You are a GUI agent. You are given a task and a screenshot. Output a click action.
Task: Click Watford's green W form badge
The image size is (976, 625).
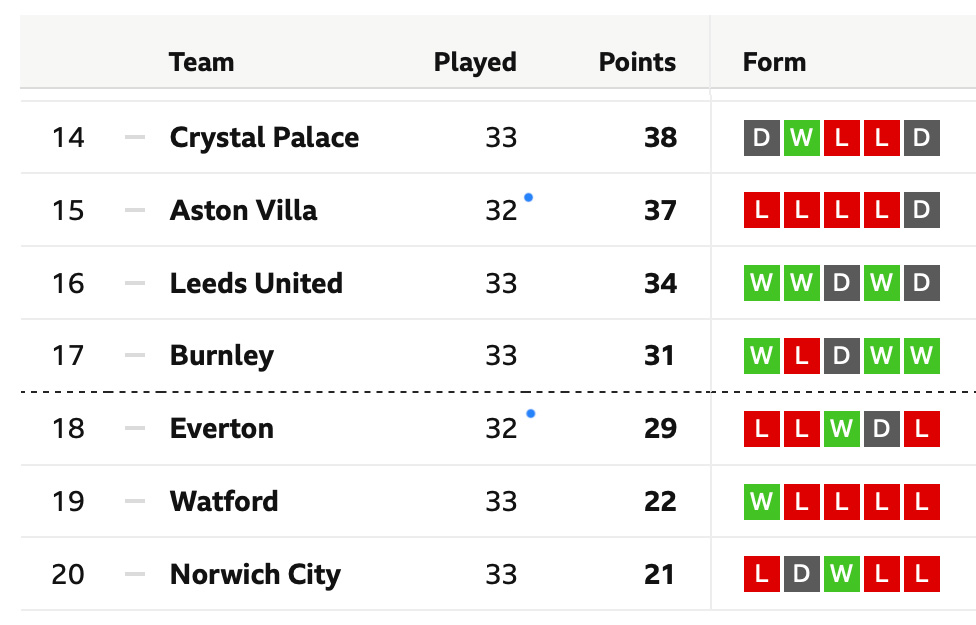761,501
